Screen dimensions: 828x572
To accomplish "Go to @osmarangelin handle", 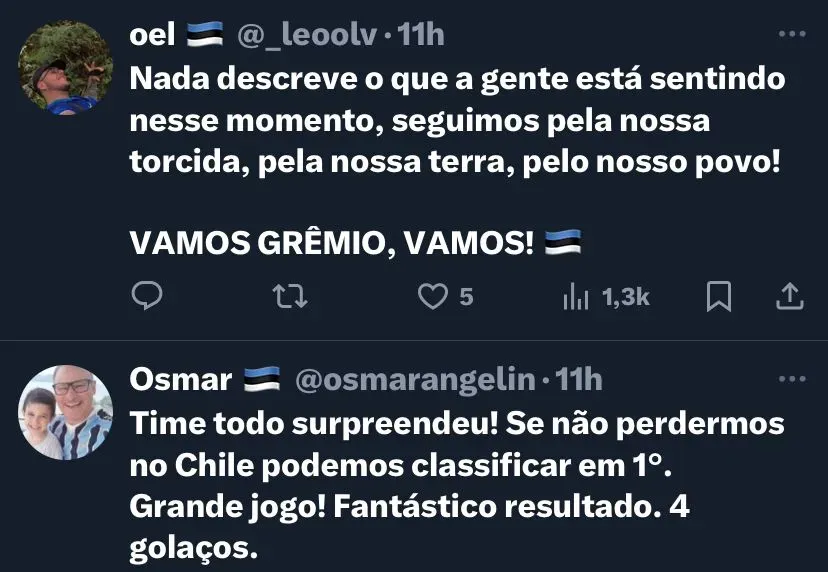I will tap(414, 380).
